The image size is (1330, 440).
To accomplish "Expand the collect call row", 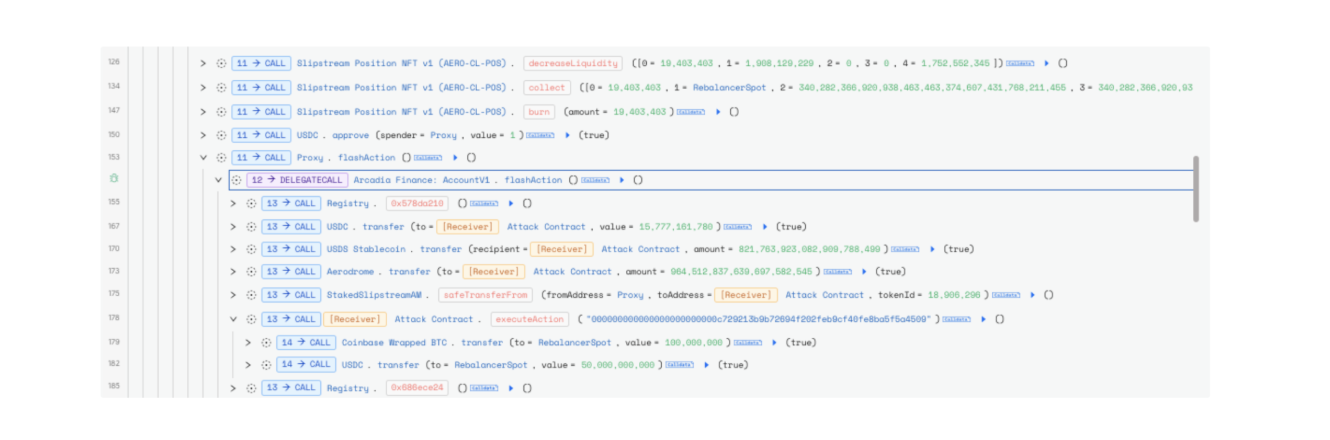I will [203, 87].
